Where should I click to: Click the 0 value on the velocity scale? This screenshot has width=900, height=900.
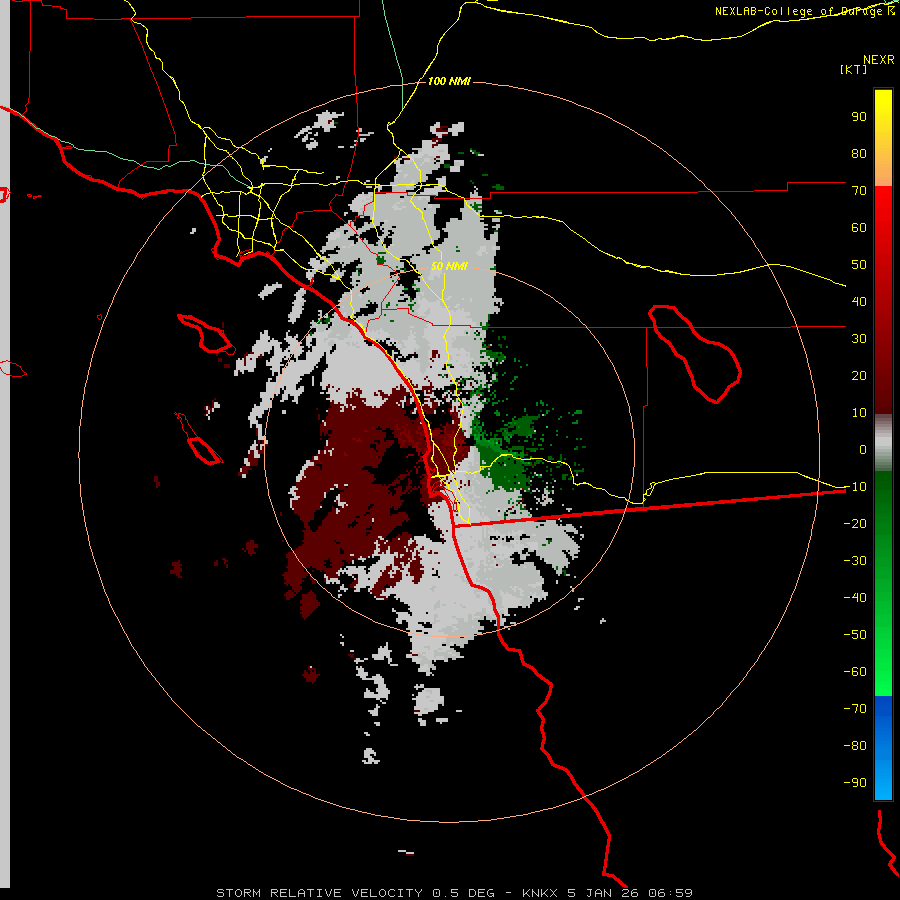point(863,449)
